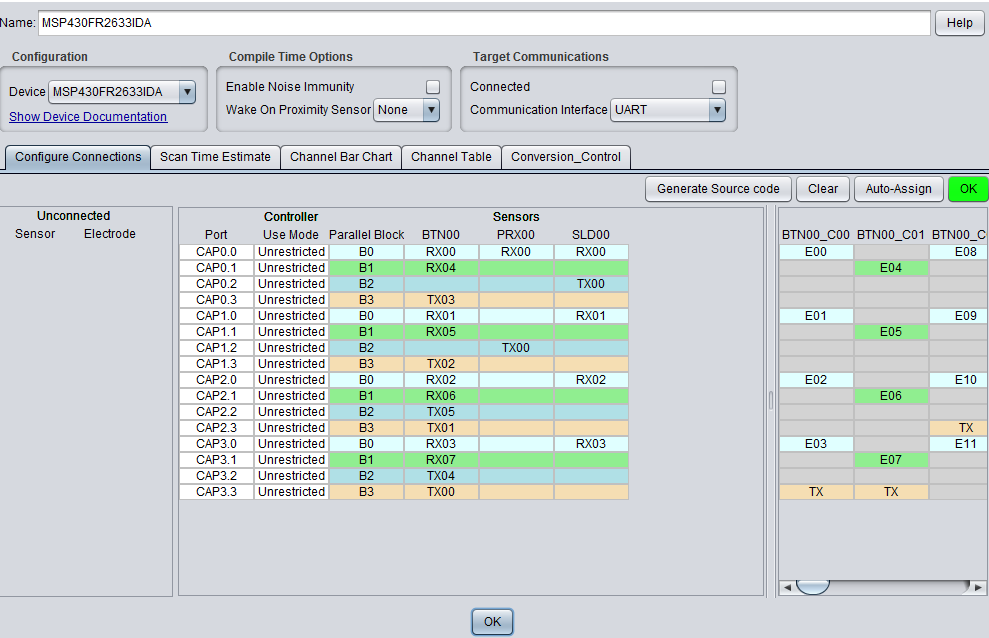Click the E00 cell under BTN00_C00
Image resolution: width=989 pixels, height=638 pixels.
(x=816, y=252)
